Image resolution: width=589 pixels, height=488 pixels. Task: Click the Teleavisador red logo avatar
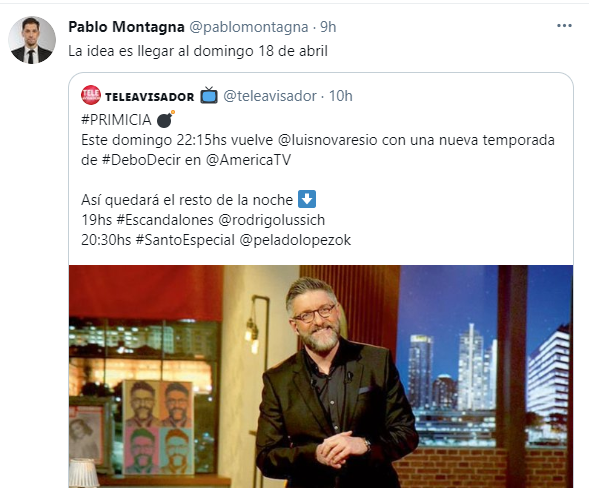point(91,95)
